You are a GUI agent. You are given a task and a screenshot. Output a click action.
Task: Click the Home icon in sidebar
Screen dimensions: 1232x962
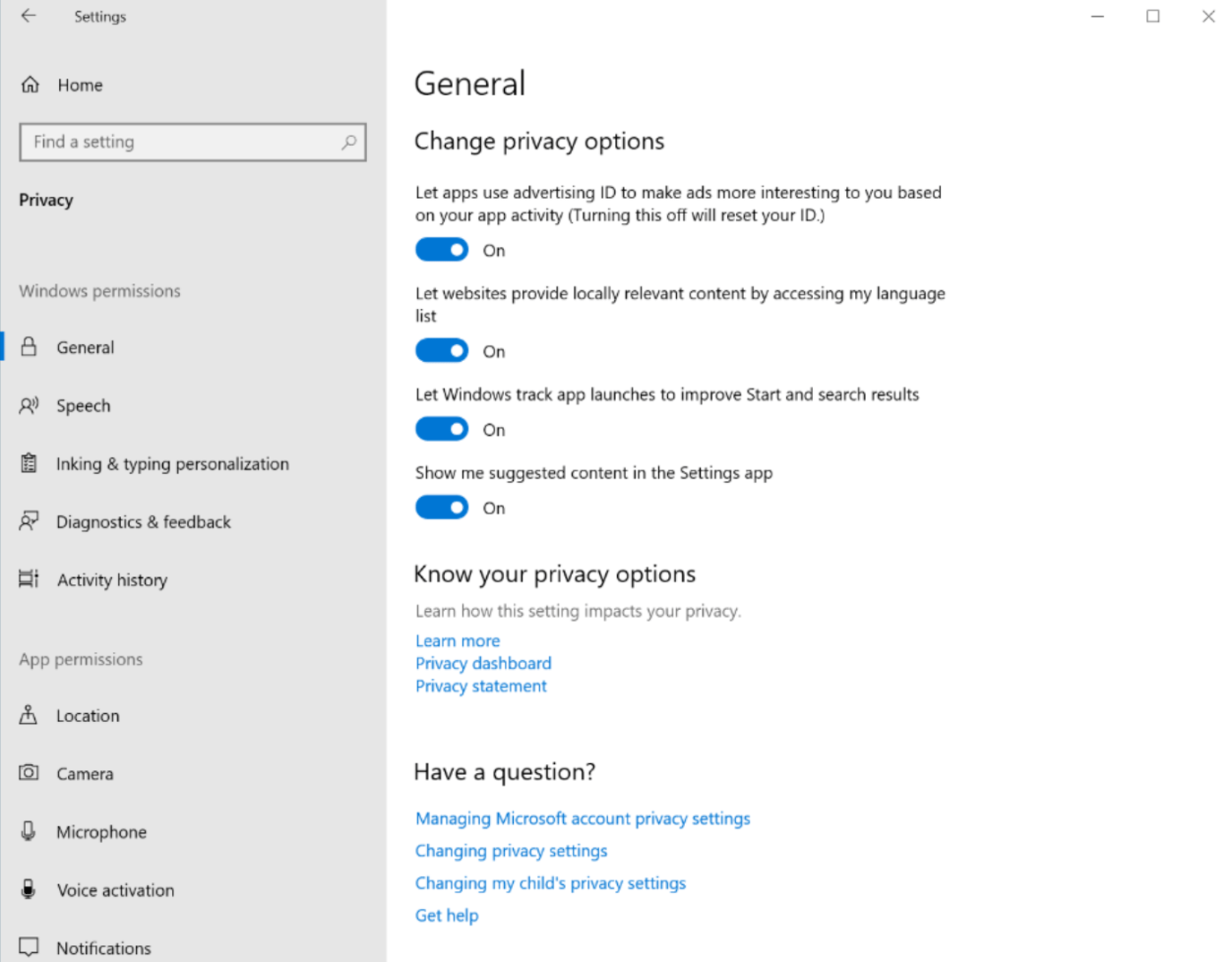tap(30, 84)
